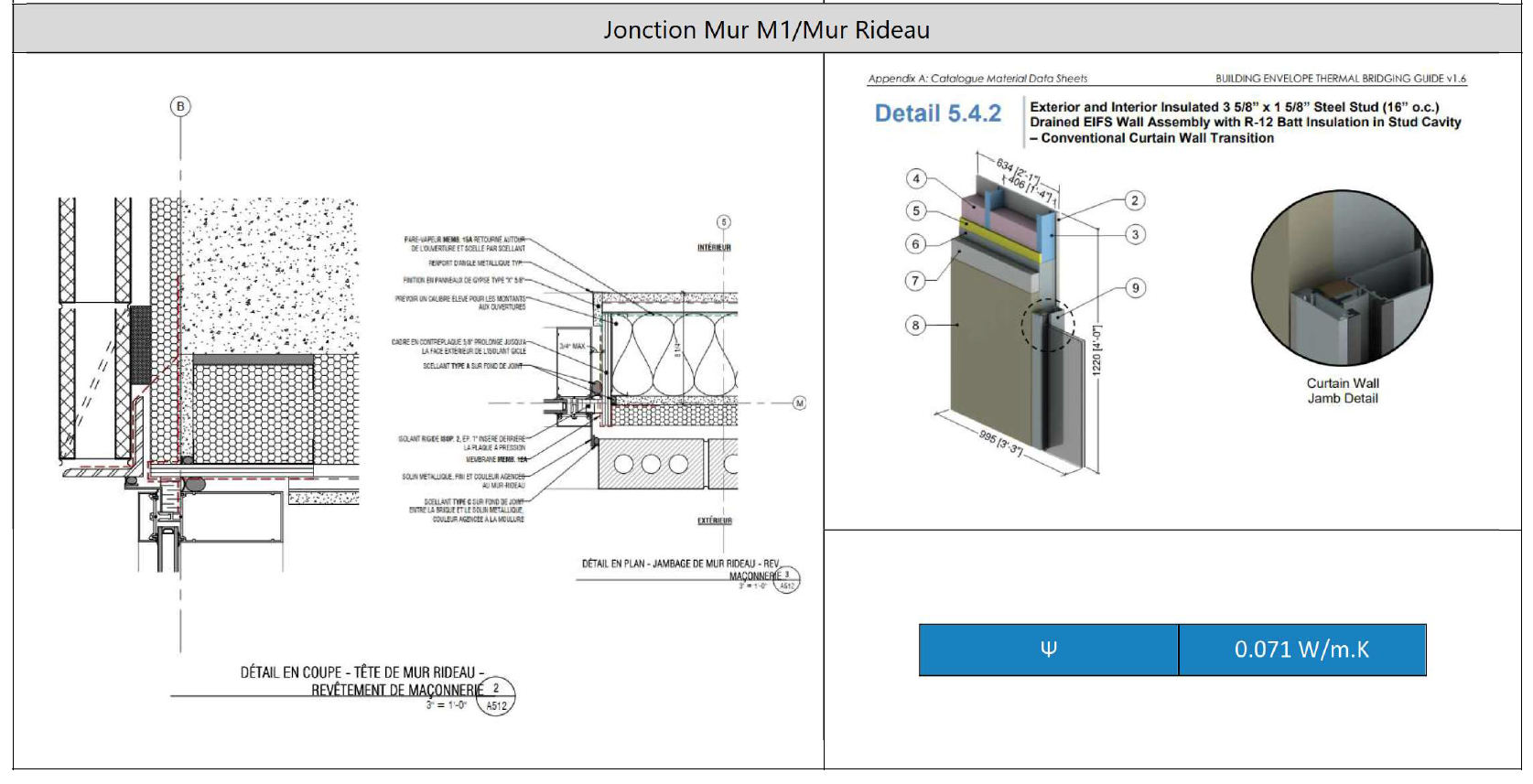Select the 'Jonction Mur M1/Mur Rideau' title bar
Image resolution: width=1533 pixels, height=784 pixels.
[766, 30]
